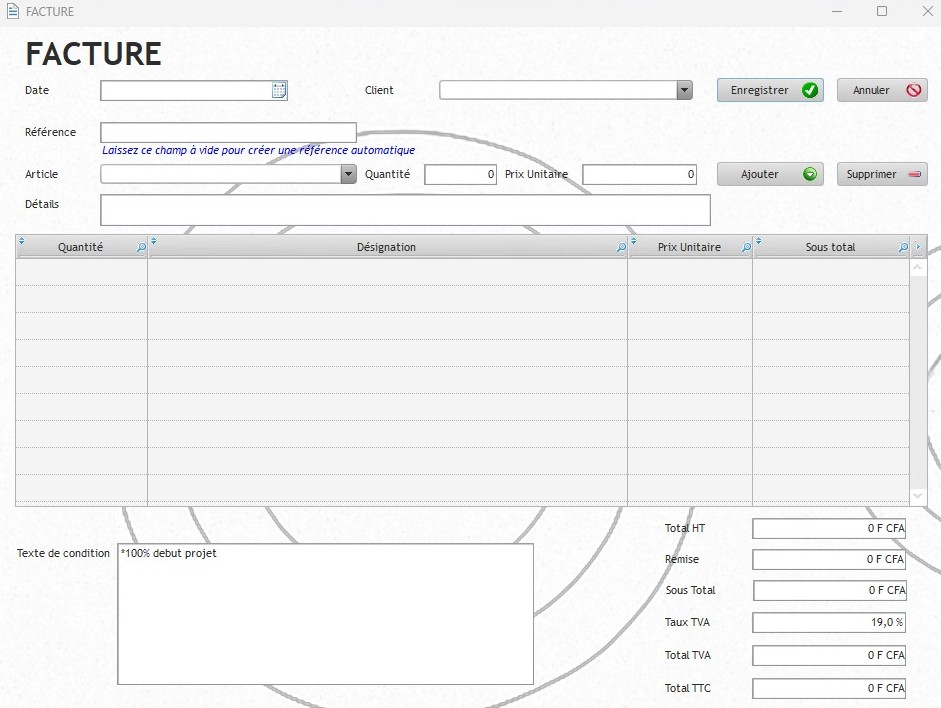Focus the Détails text box

405,210
